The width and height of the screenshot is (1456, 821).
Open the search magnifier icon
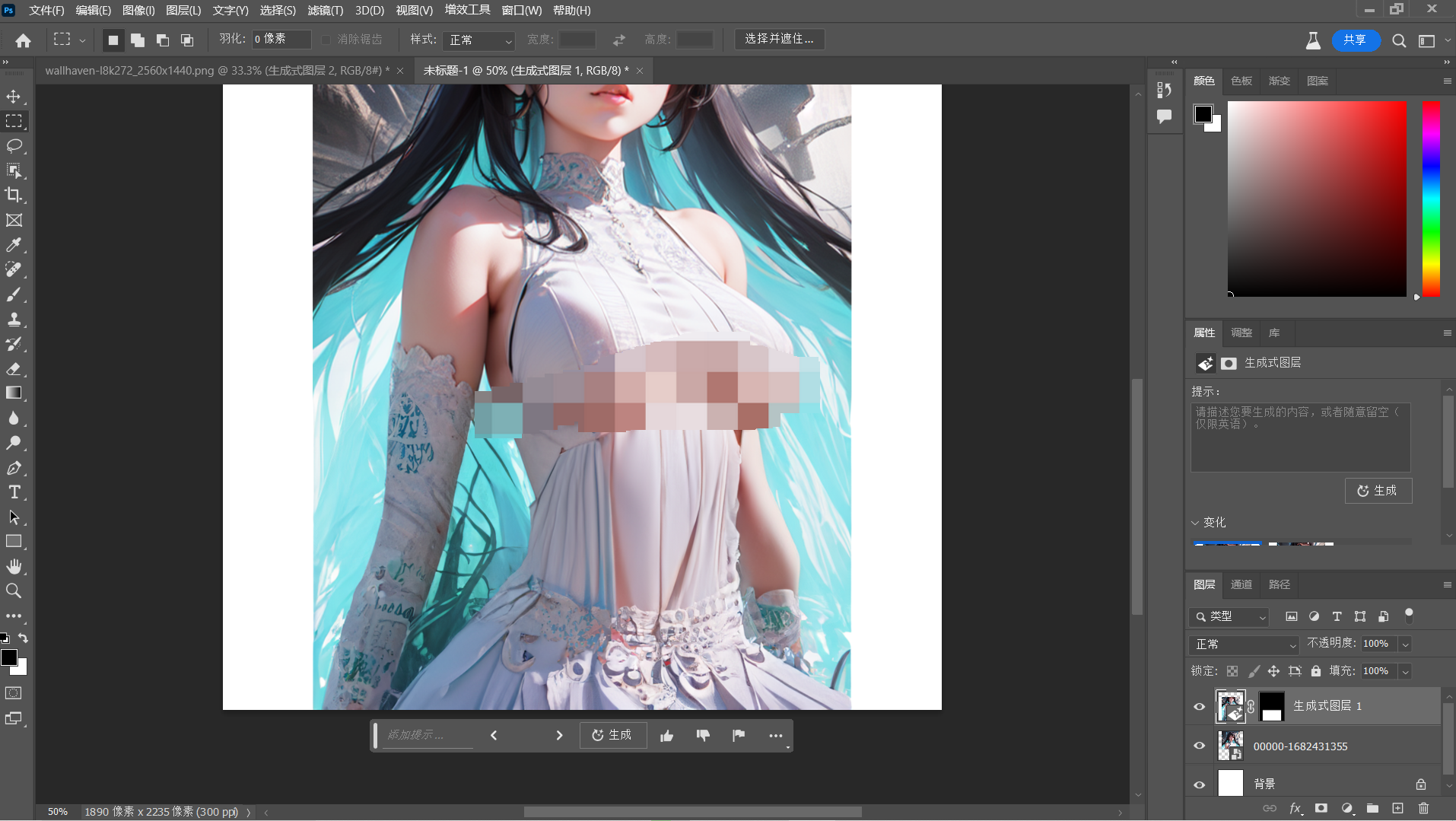click(x=1399, y=40)
